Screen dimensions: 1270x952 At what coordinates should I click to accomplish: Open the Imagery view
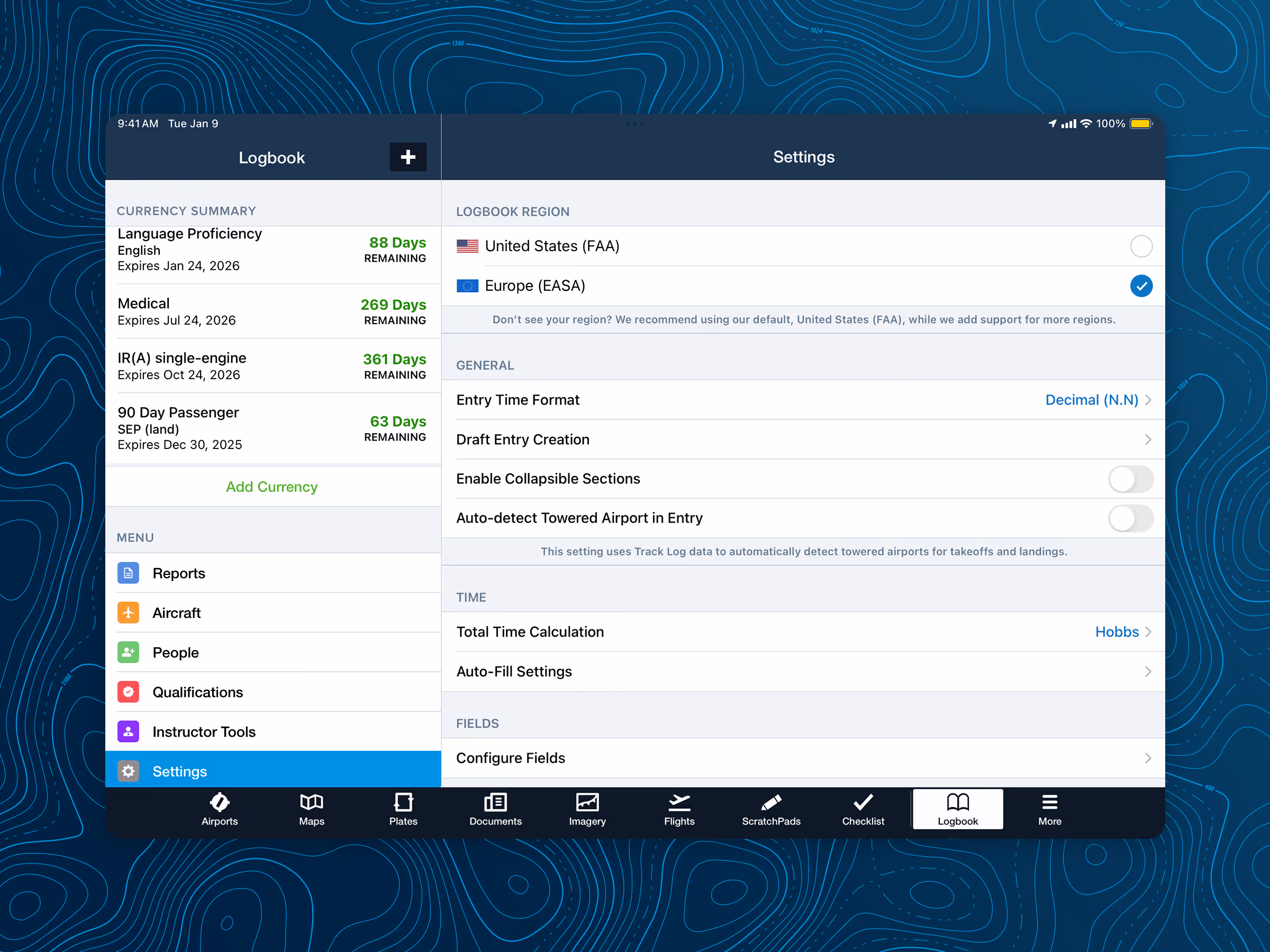587,810
